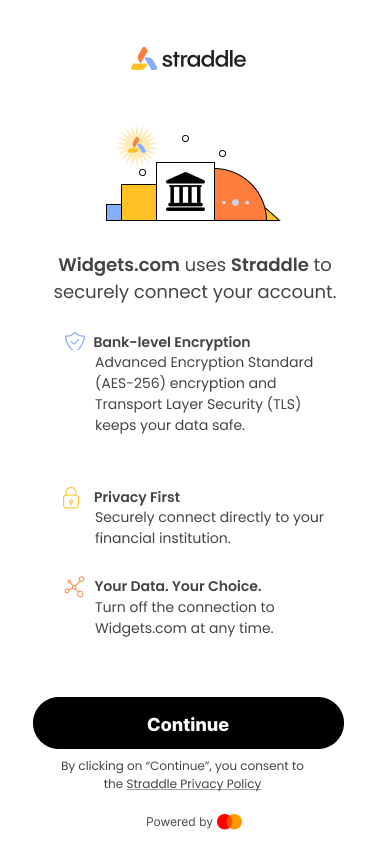This screenshot has height=844, width=390.
Task: Click the glowing Straddle sunburst icon
Action: (x=137, y=145)
